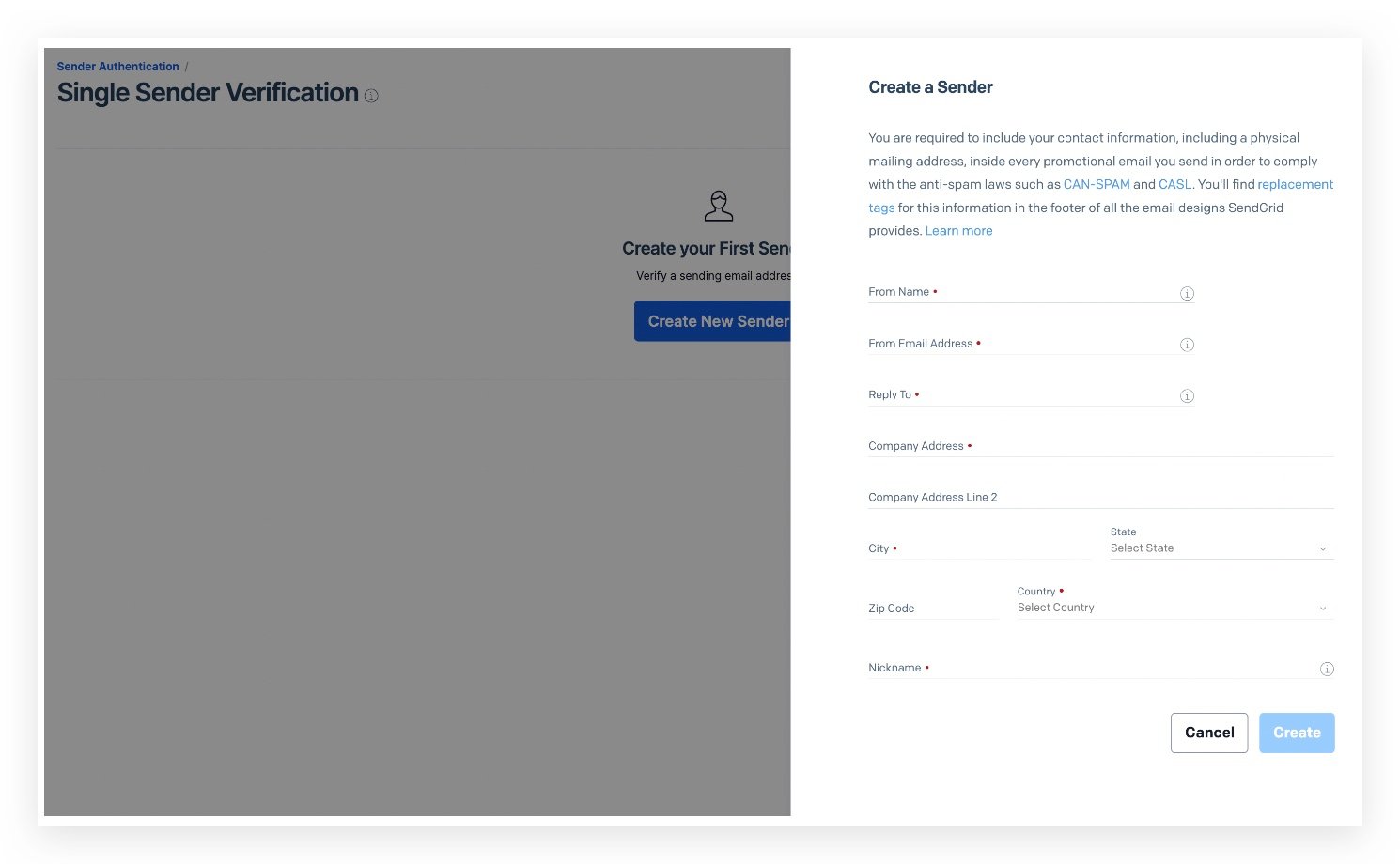Click info icon beside From Email Address
The width and height of the screenshot is (1400, 864).
[x=1187, y=345]
